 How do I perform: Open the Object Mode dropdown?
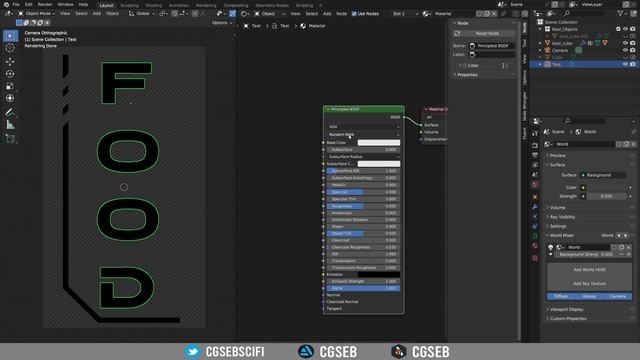[36, 13]
